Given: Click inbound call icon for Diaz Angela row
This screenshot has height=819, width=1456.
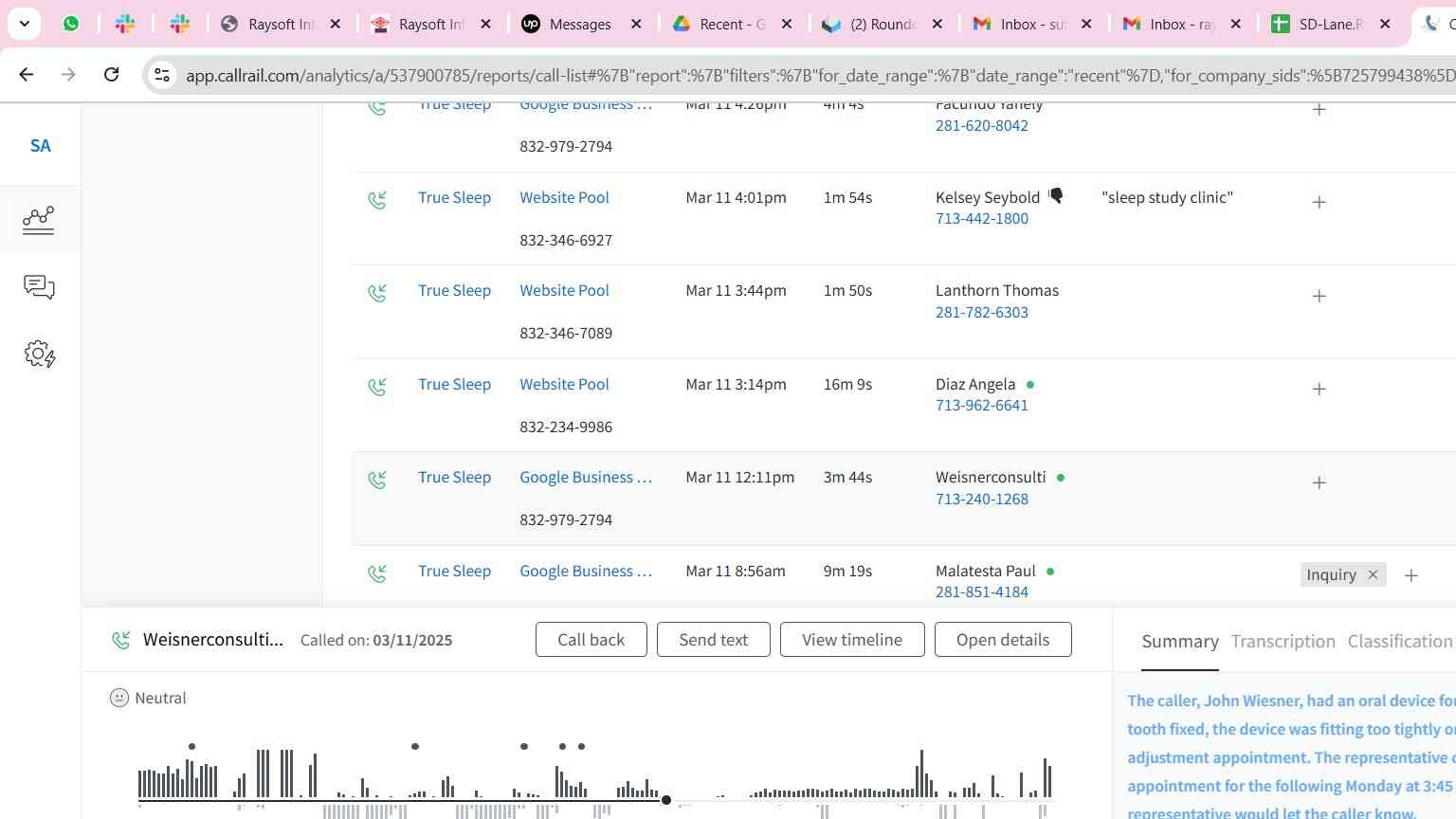Looking at the screenshot, I should pos(377,387).
